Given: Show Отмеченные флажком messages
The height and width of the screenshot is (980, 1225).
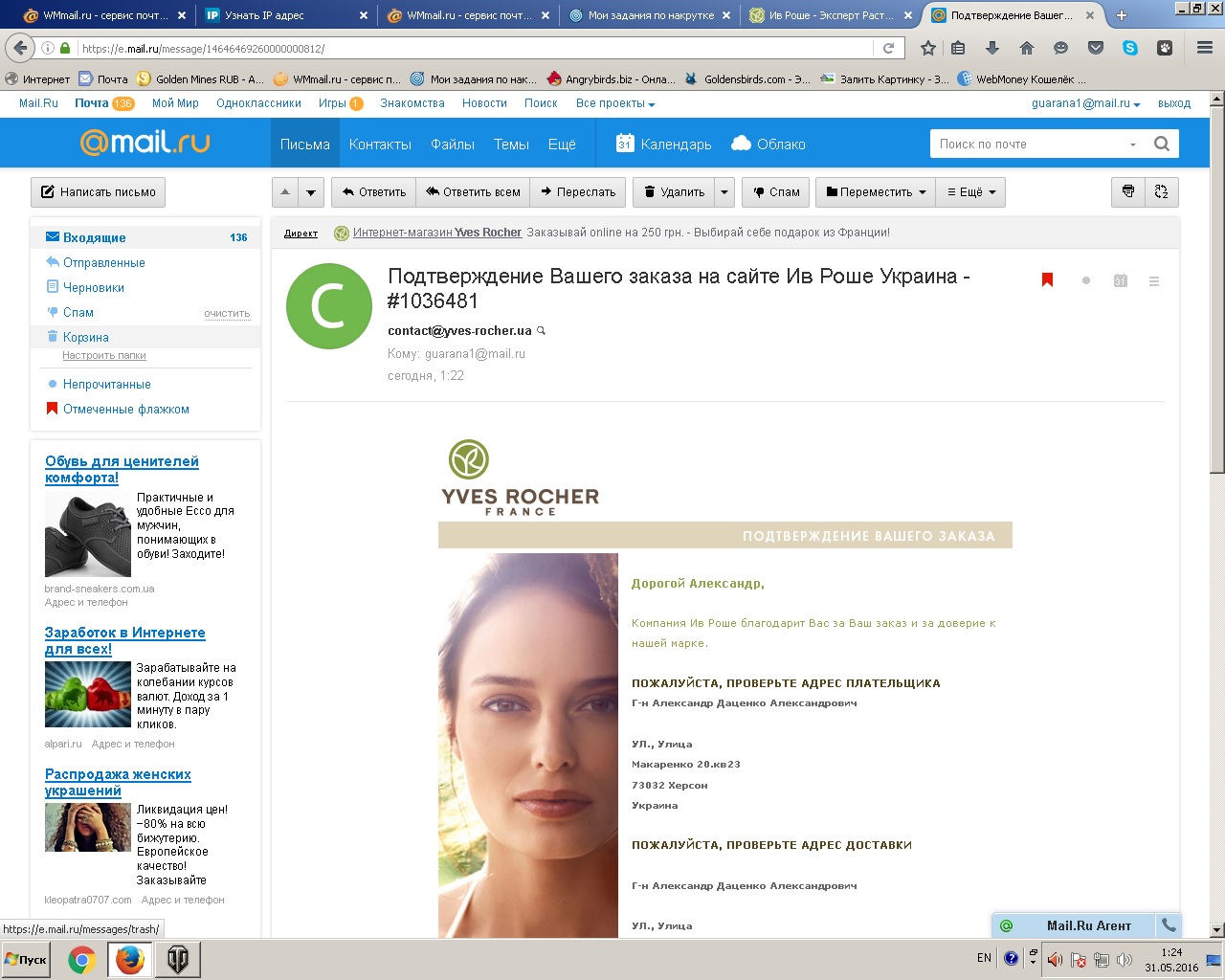Looking at the screenshot, I should click(x=126, y=409).
